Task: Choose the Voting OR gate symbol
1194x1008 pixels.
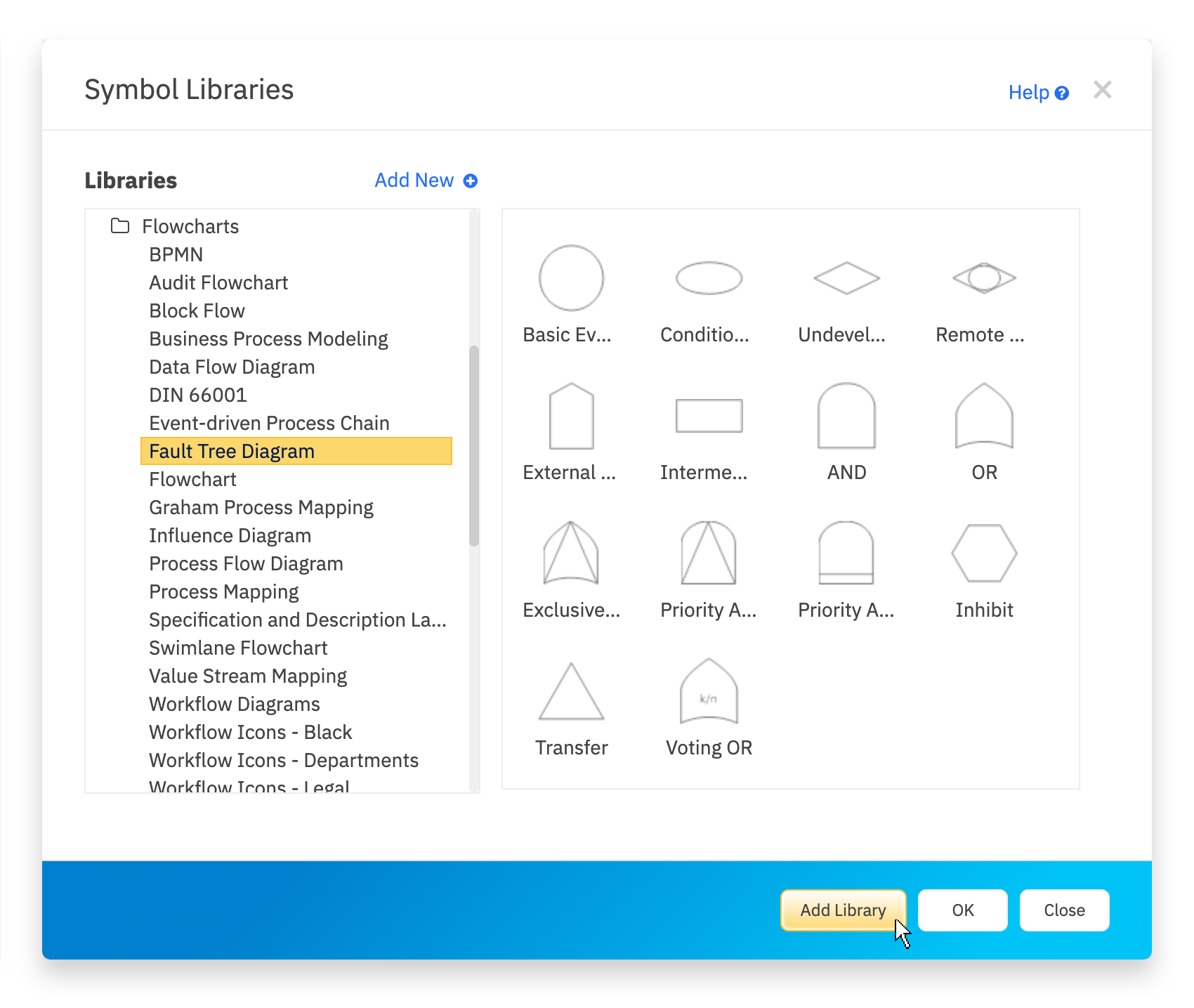Action: 709,692
